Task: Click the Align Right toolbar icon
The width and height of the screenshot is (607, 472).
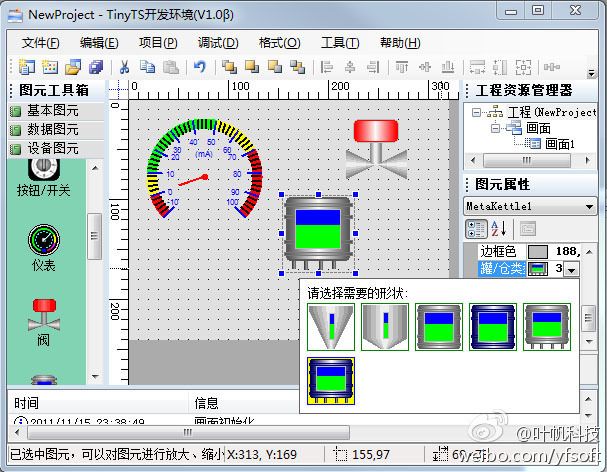Action: click(373, 67)
